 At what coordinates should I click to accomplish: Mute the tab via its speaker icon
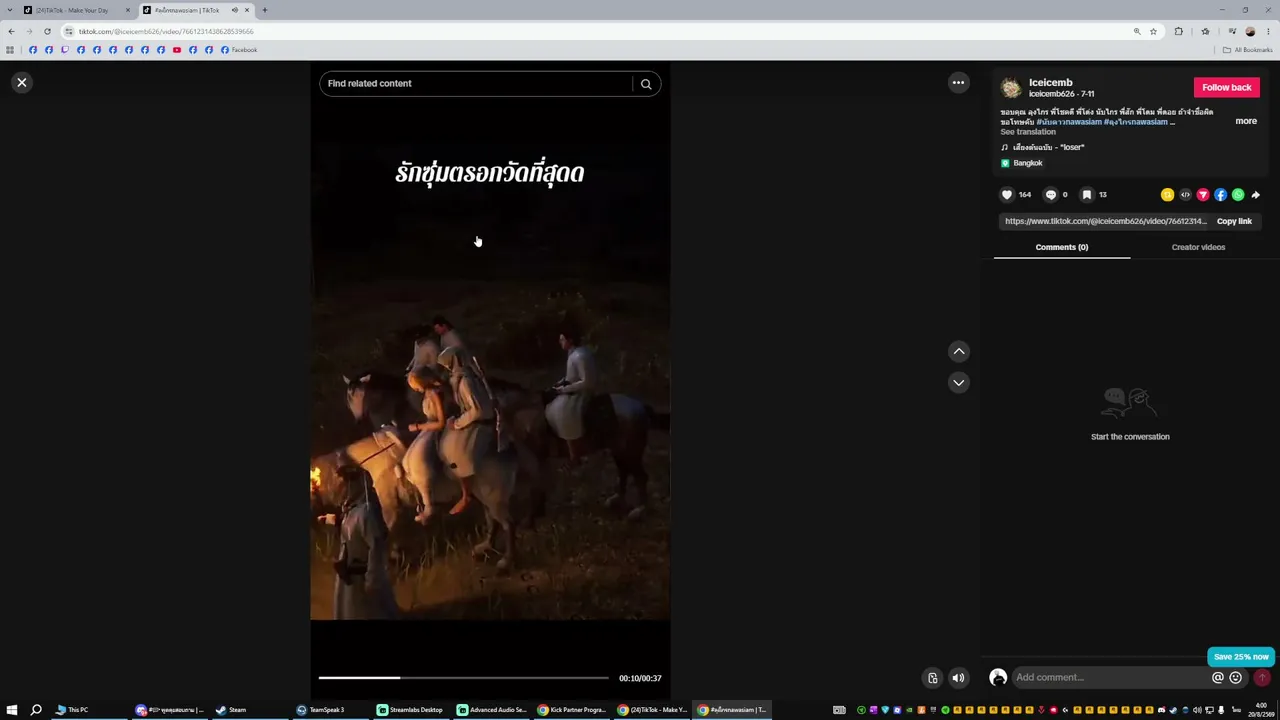[235, 10]
